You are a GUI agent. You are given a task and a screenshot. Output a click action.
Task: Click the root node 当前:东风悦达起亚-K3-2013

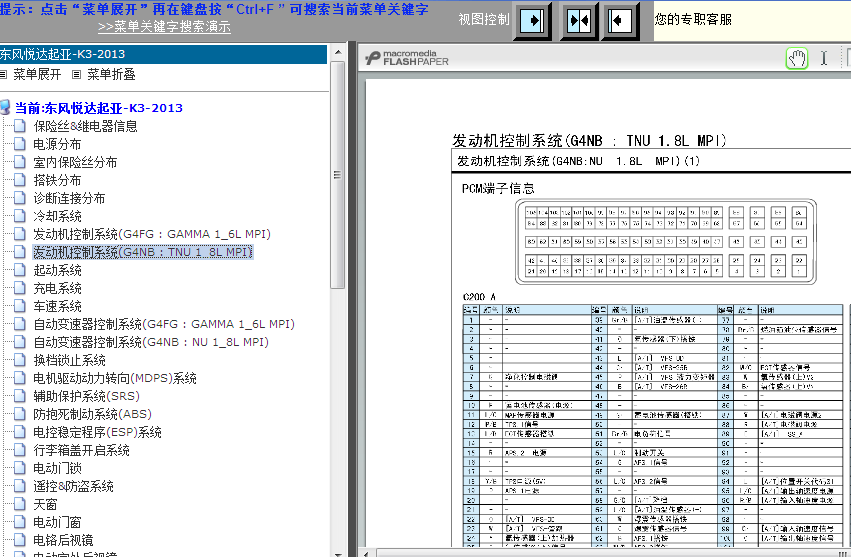pyautogui.click(x=99, y=108)
